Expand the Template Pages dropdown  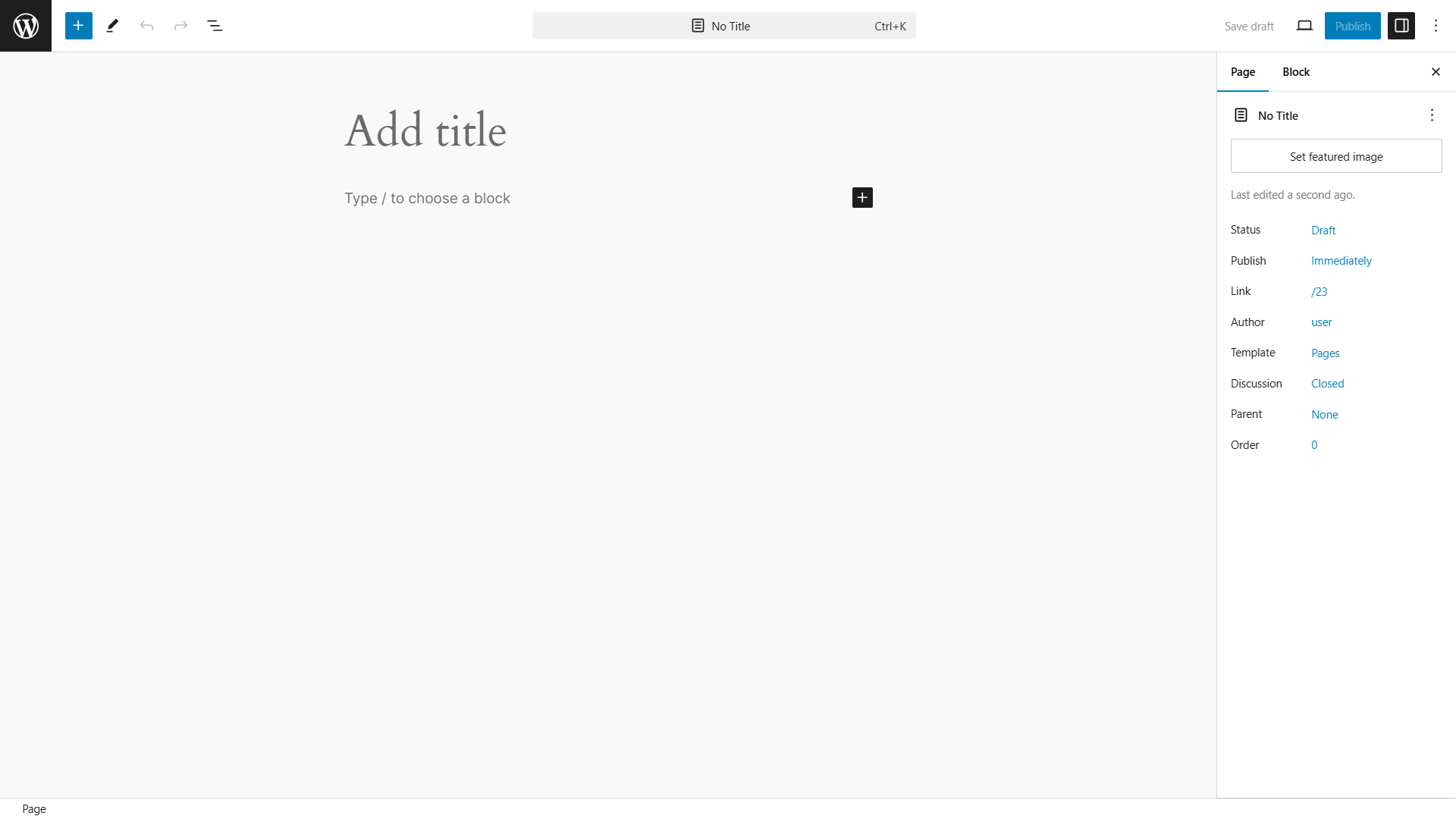pyautogui.click(x=1325, y=352)
